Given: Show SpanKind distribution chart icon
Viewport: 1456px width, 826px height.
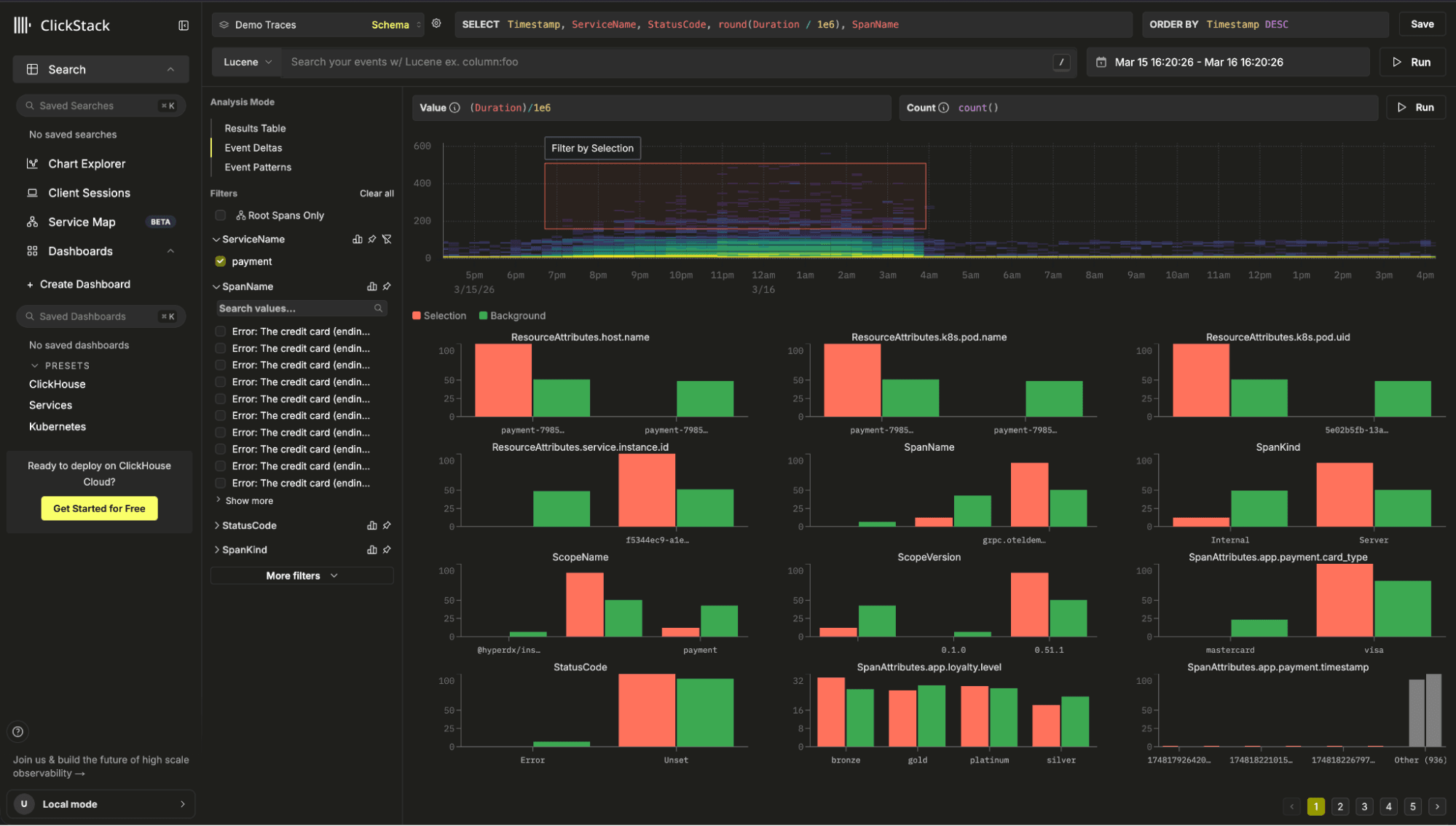Looking at the screenshot, I should pyautogui.click(x=371, y=550).
